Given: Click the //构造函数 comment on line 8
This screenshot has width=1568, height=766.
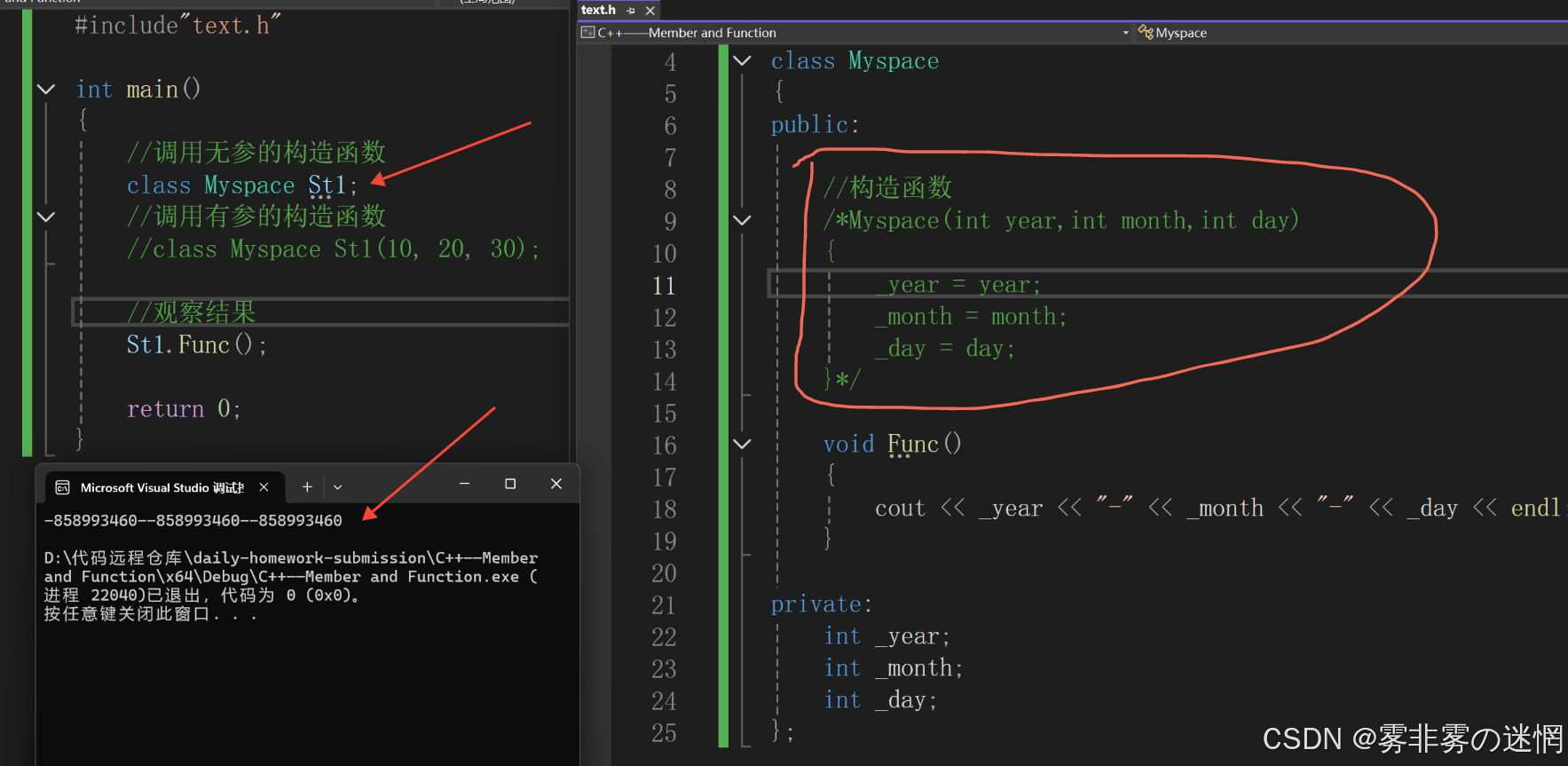Looking at the screenshot, I should coord(887,187).
